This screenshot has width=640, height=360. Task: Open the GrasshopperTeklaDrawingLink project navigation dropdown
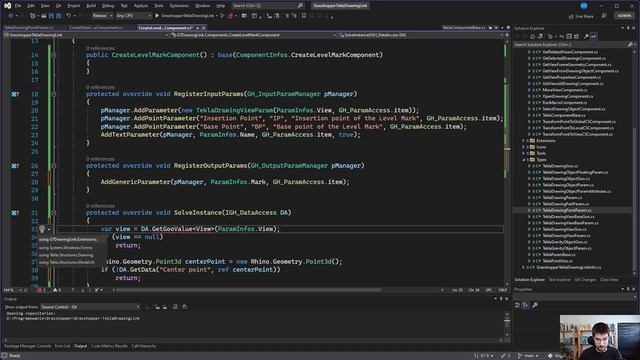[x=86, y=35]
